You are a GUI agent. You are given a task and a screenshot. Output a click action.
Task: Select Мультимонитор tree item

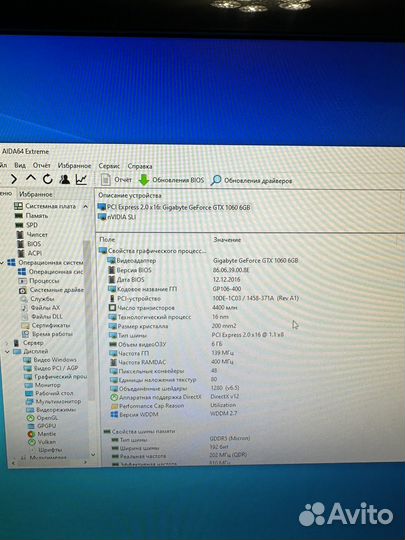(53, 401)
